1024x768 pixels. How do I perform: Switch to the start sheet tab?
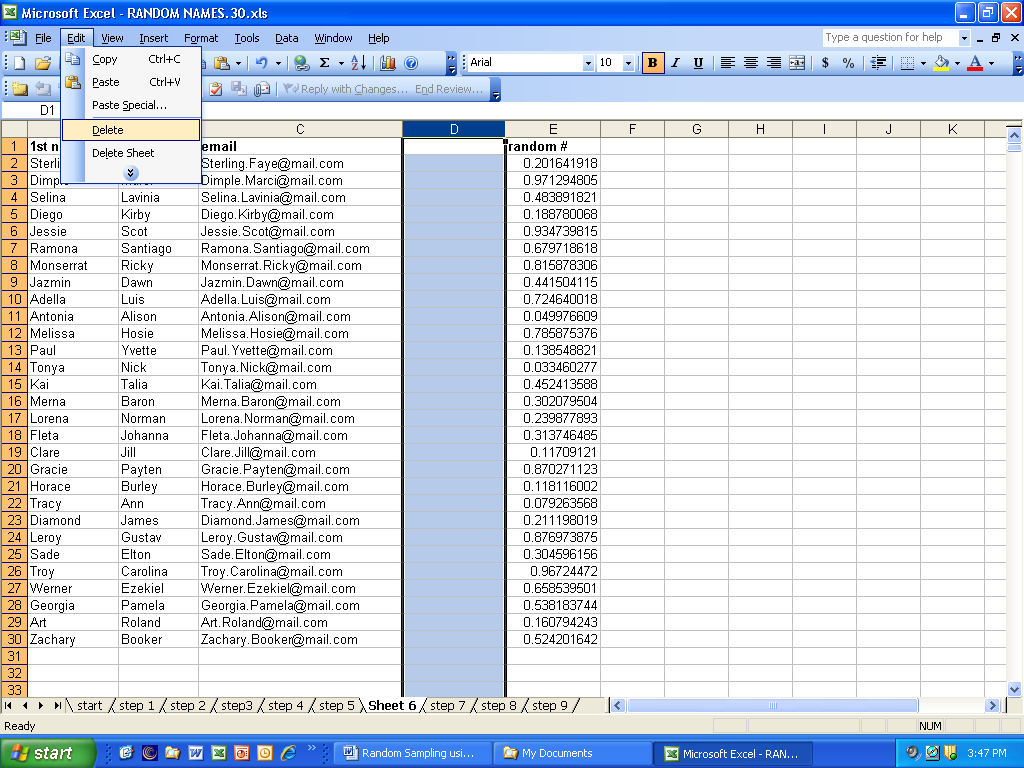pyautogui.click(x=89, y=705)
